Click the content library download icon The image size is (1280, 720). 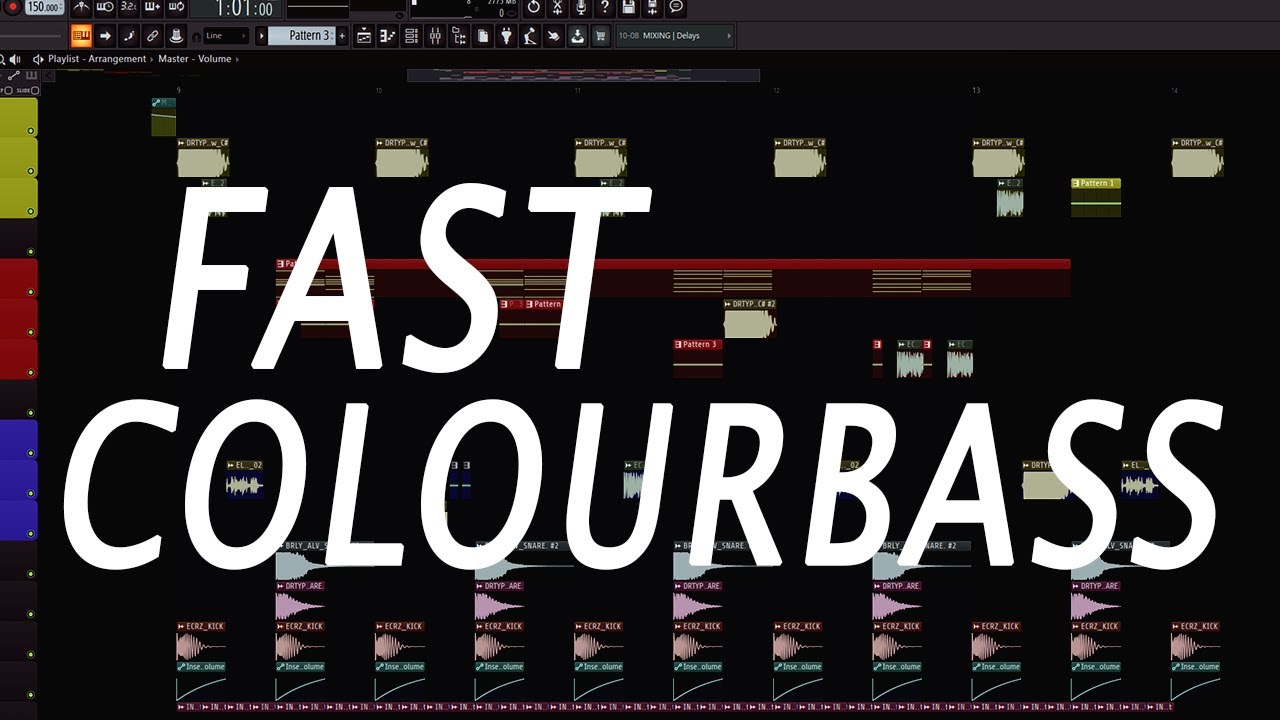[577, 36]
